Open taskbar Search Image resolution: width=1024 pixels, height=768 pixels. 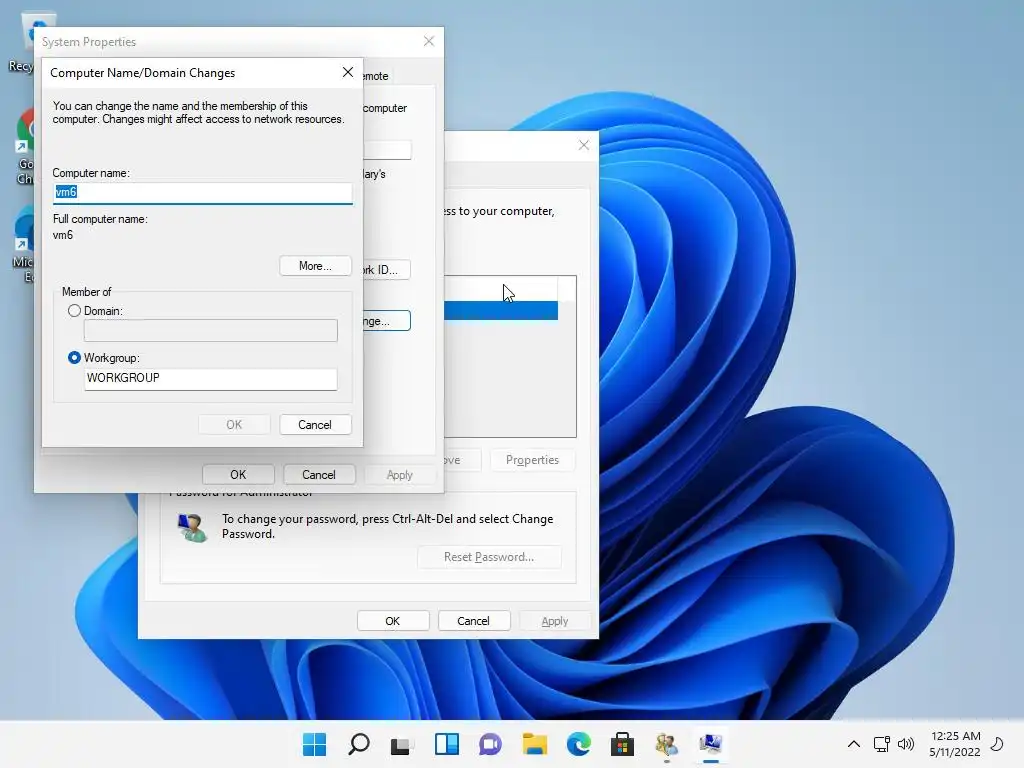point(359,744)
